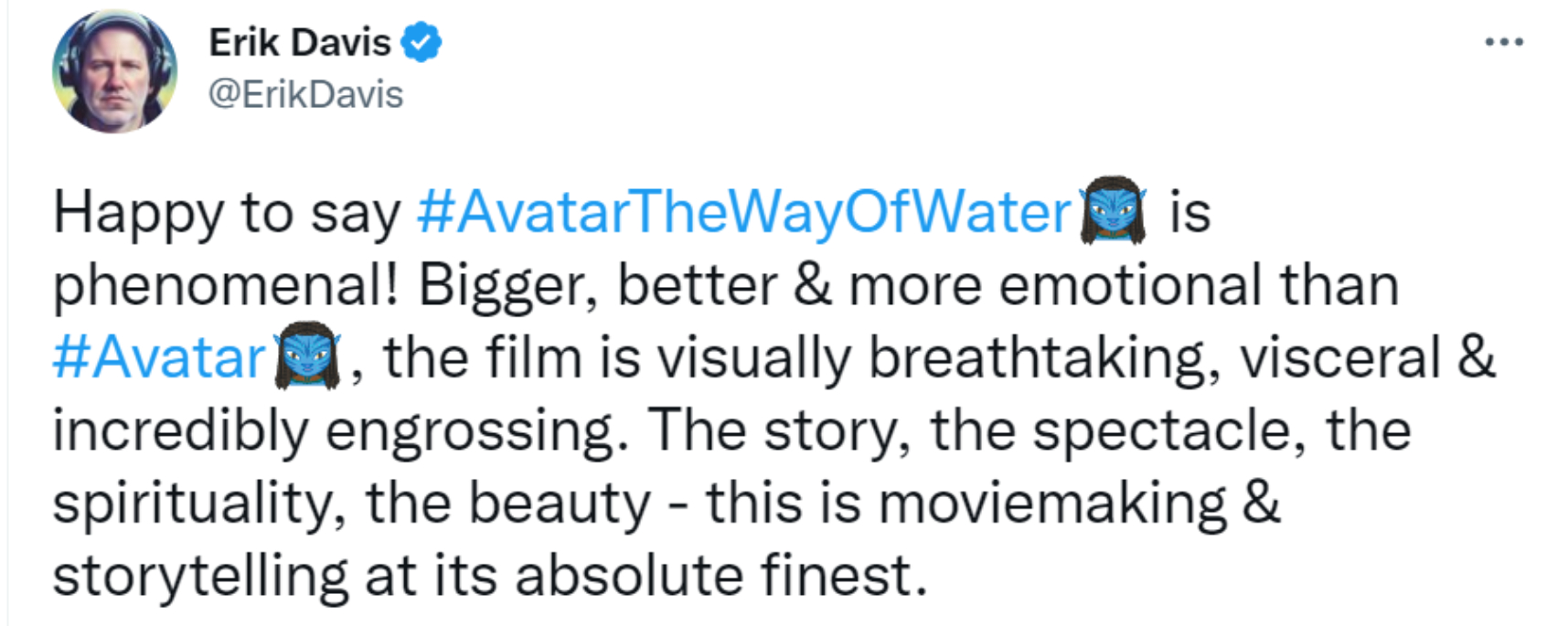
Task: Click the Na'vi emoji beside #Avatar
Action: 308,356
